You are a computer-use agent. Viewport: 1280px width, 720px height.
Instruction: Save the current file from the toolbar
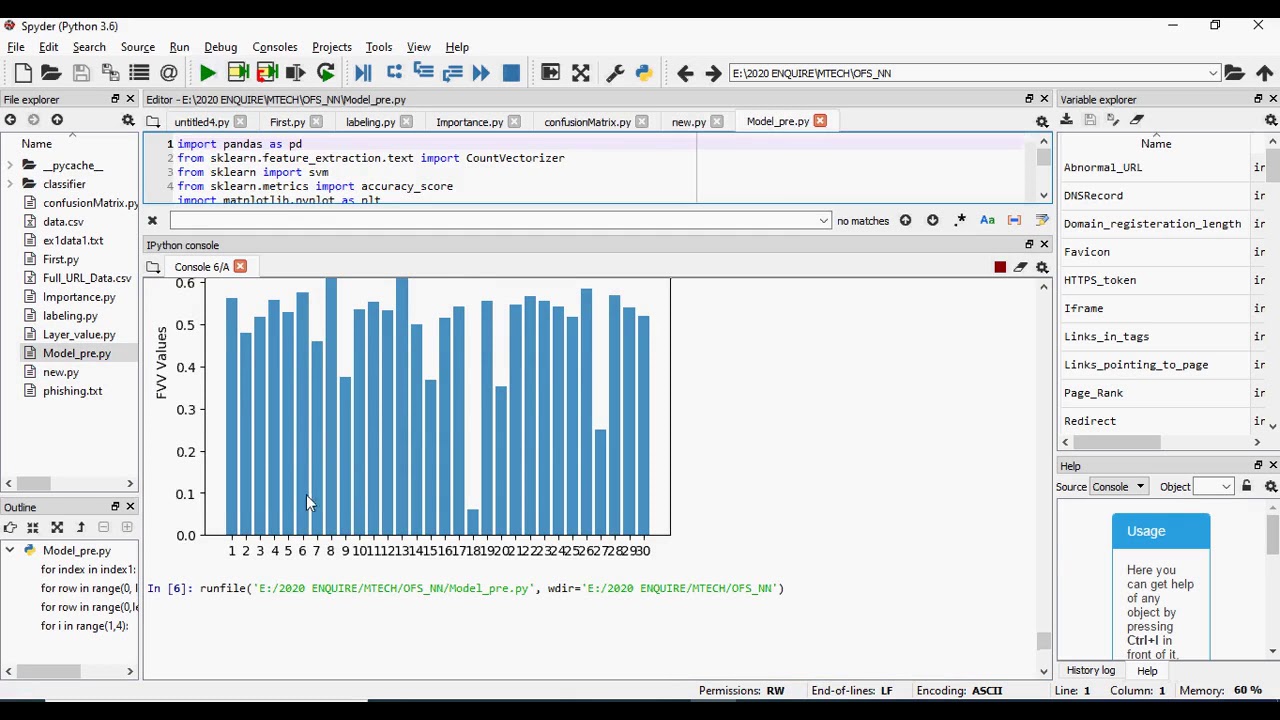81,73
